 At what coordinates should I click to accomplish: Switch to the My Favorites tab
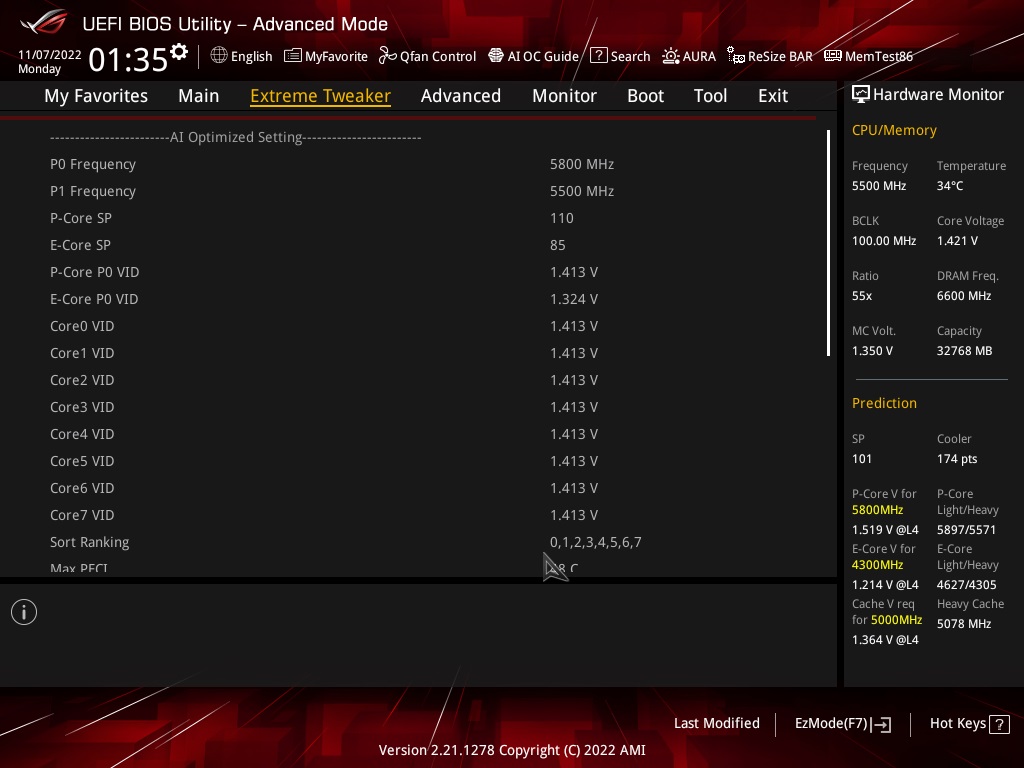(96, 96)
